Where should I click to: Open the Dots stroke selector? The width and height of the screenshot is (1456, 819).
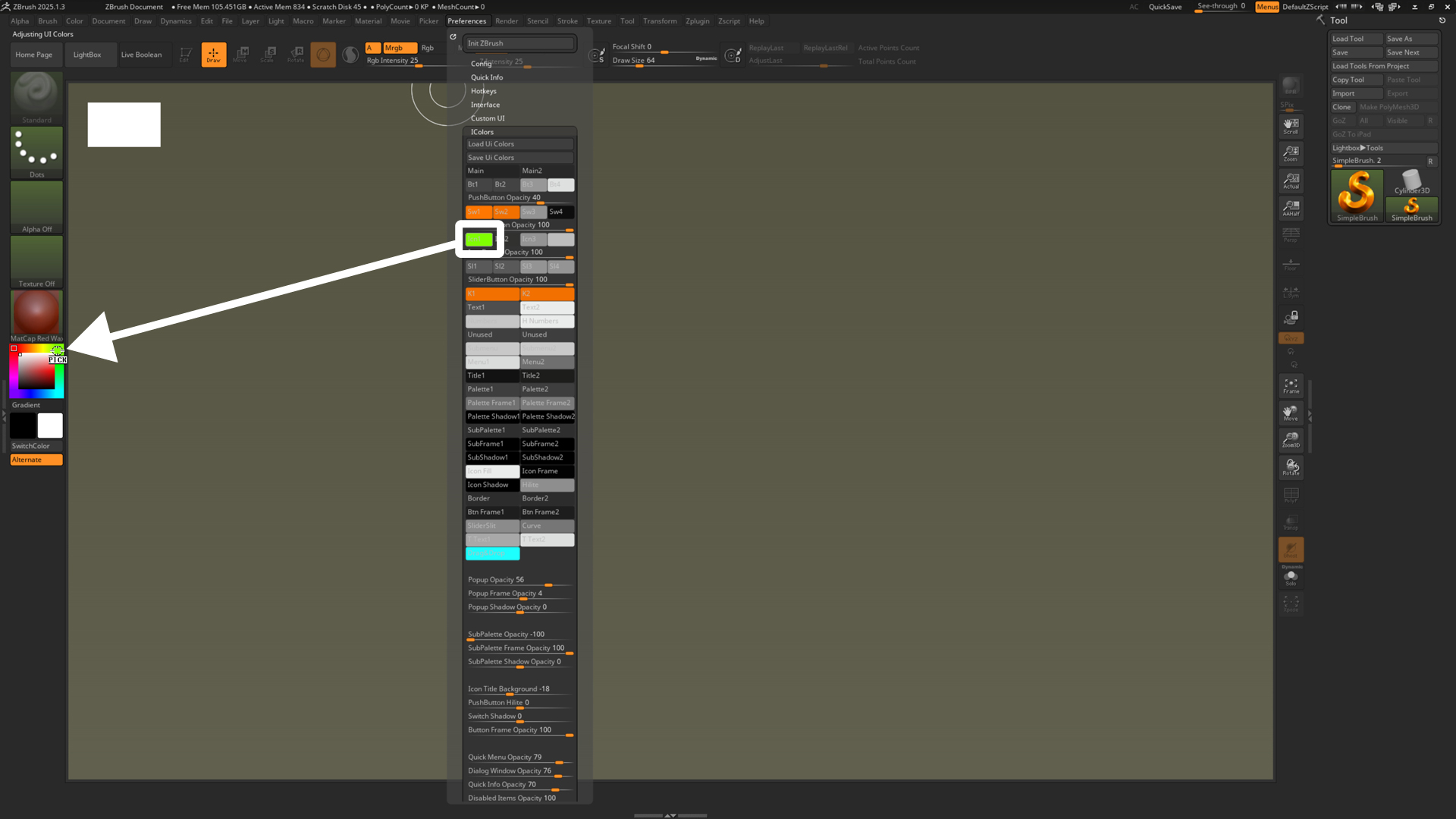pos(36,152)
